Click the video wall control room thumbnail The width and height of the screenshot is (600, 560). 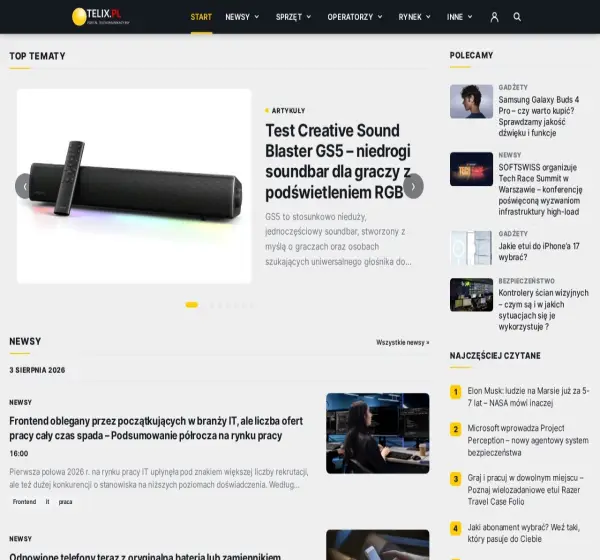[x=471, y=295]
